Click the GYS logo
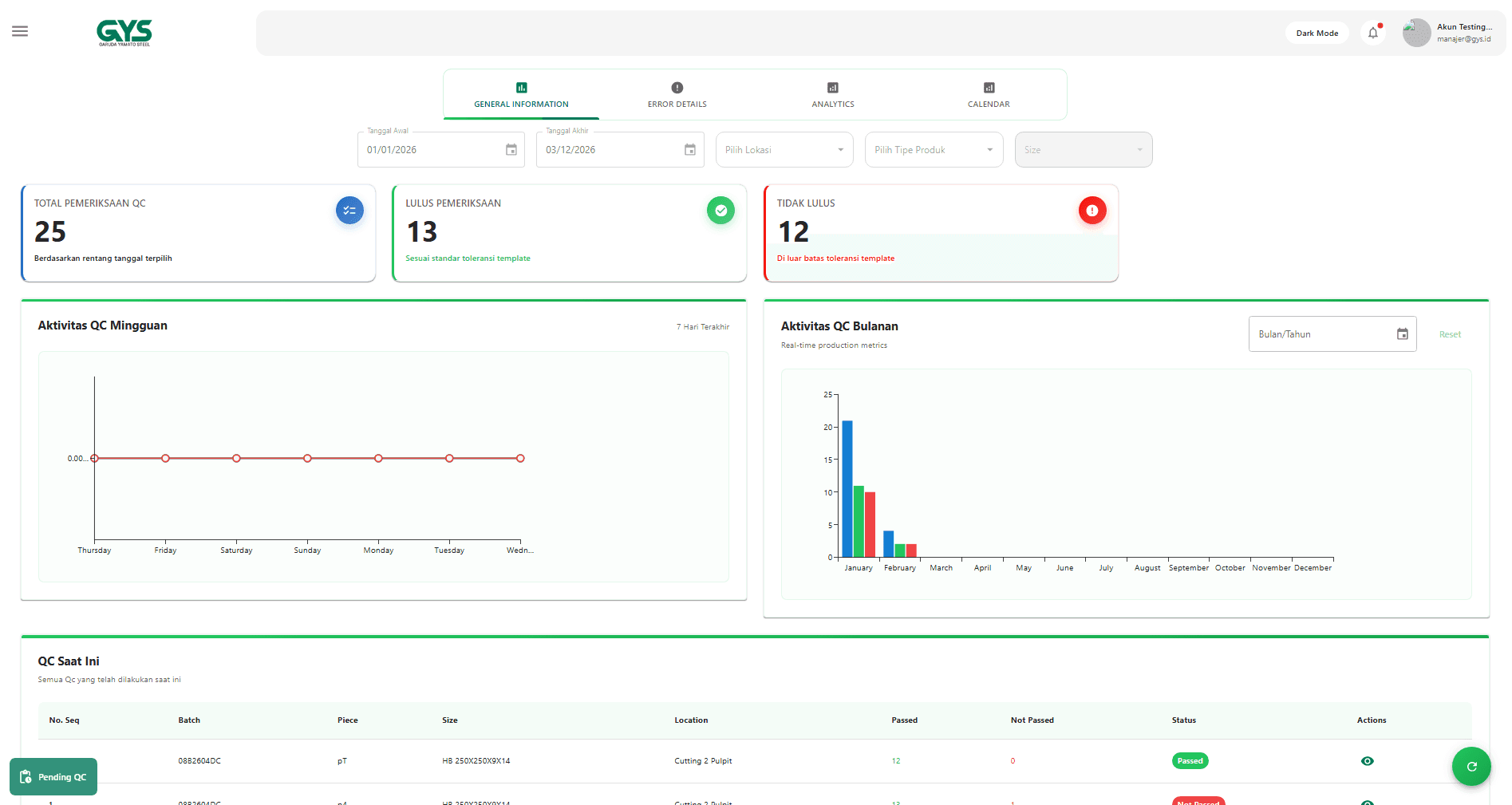The width and height of the screenshot is (1512, 805). pyautogui.click(x=124, y=33)
